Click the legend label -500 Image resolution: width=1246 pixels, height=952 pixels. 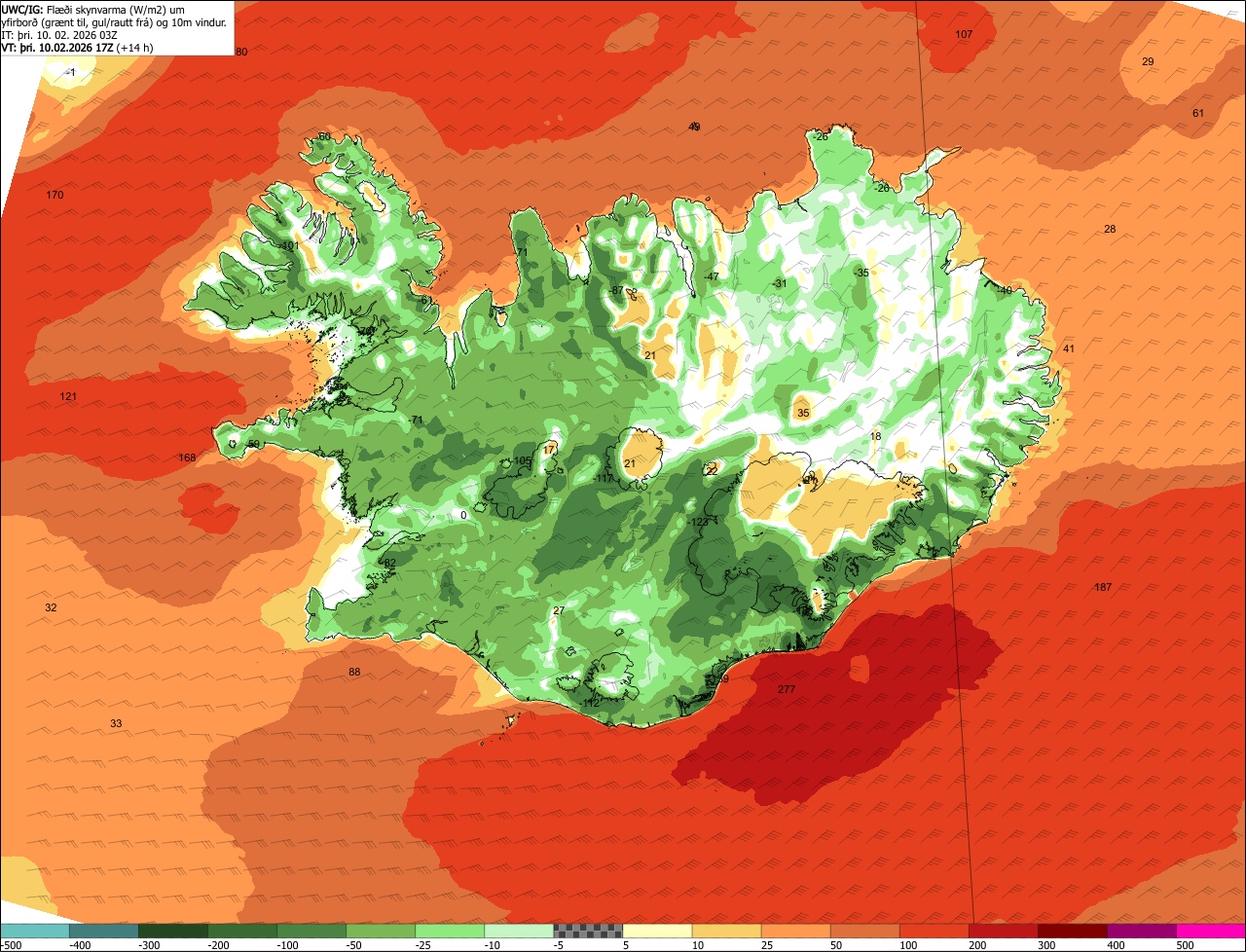click(x=12, y=945)
